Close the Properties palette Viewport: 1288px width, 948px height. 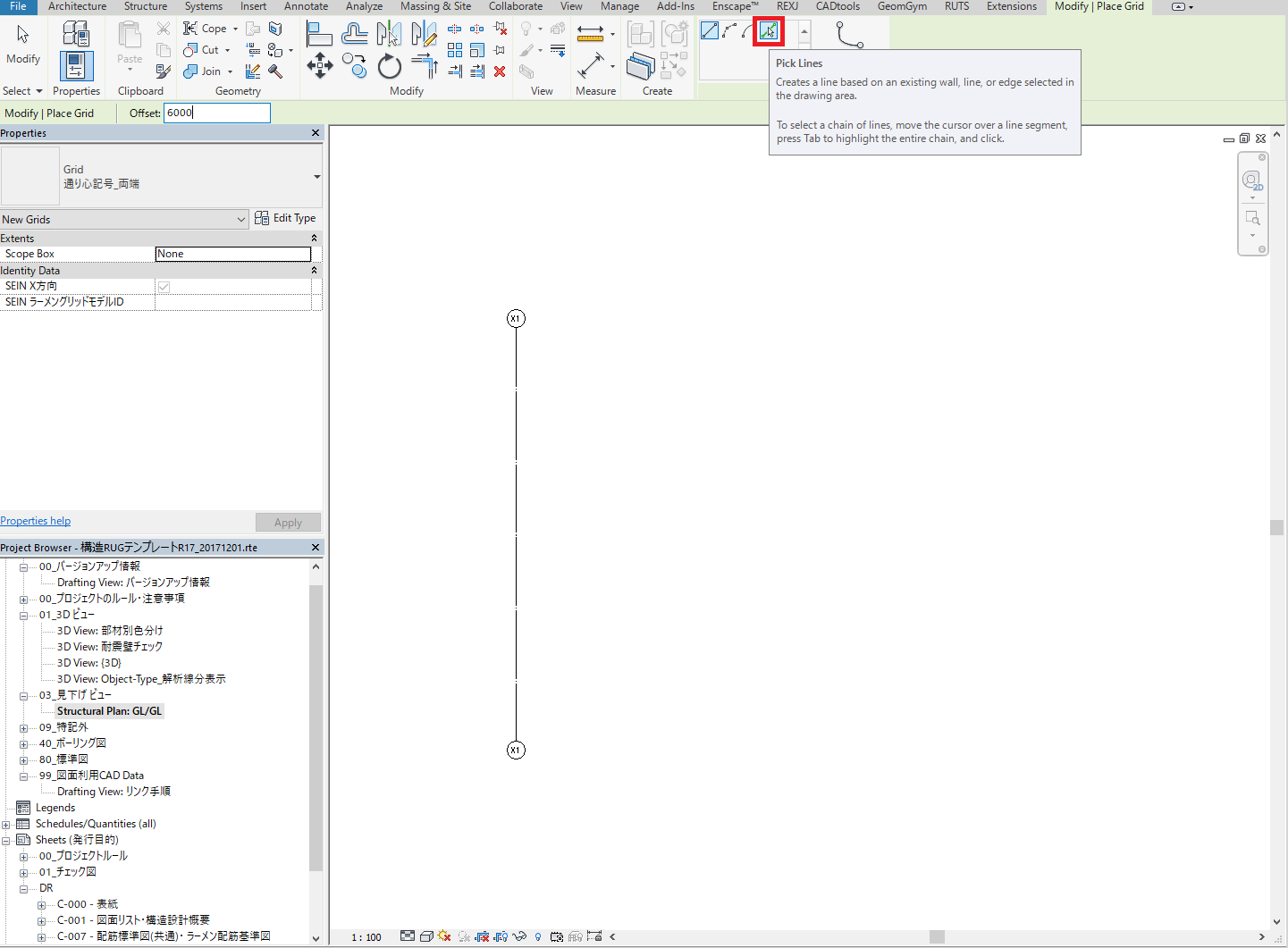pyautogui.click(x=315, y=133)
